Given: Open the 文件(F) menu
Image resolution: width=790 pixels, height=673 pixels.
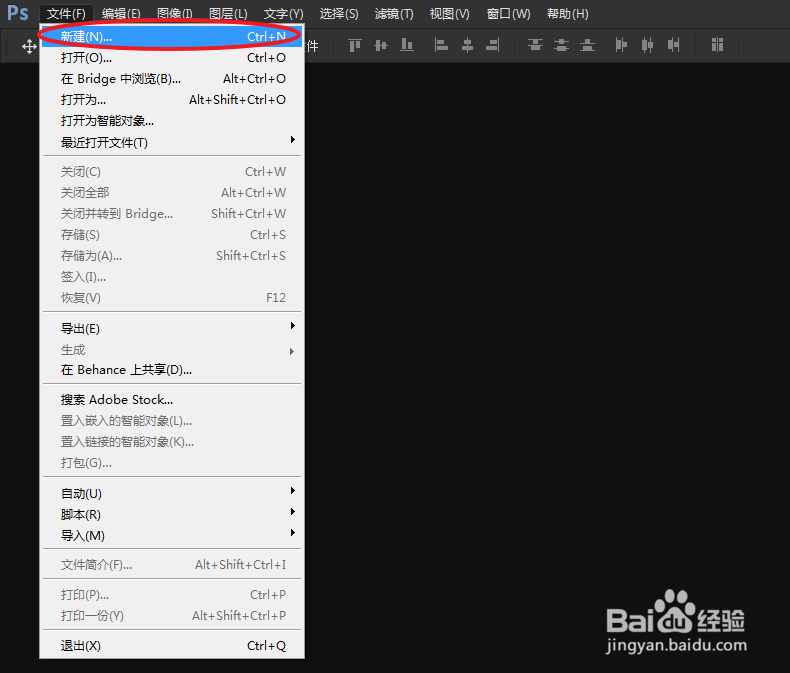Looking at the screenshot, I should click(66, 14).
